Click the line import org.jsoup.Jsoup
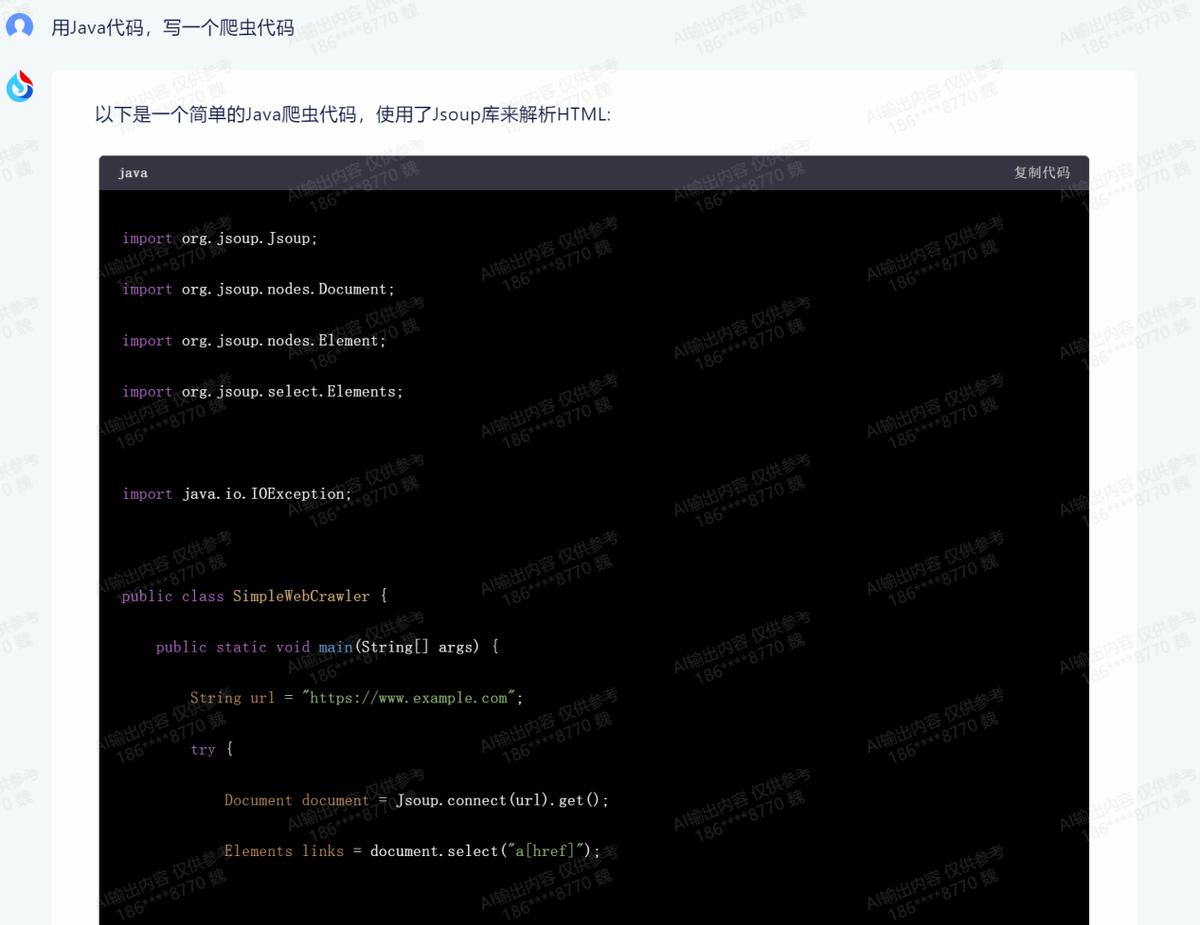Image resolution: width=1200 pixels, height=925 pixels. click(x=220, y=238)
